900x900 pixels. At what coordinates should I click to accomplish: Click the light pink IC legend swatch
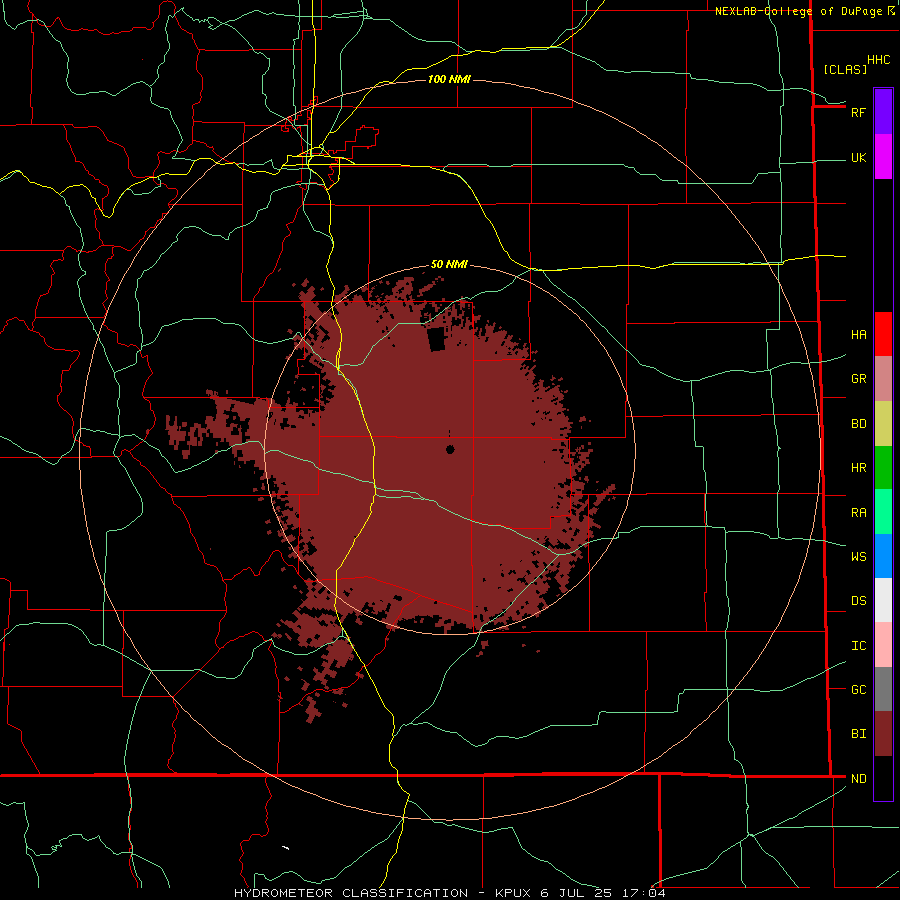[x=883, y=645]
